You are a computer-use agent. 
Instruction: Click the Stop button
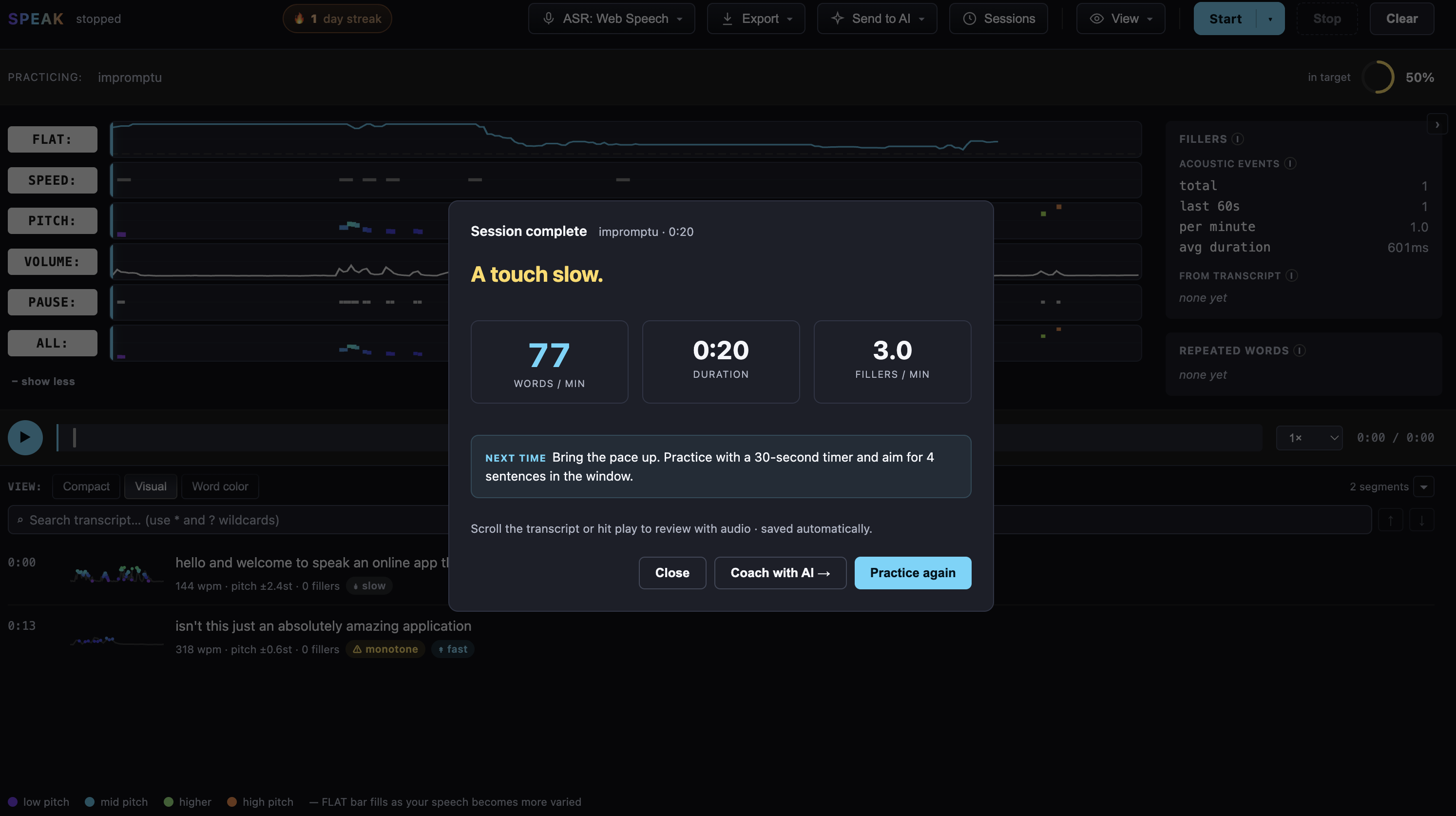1326,19
